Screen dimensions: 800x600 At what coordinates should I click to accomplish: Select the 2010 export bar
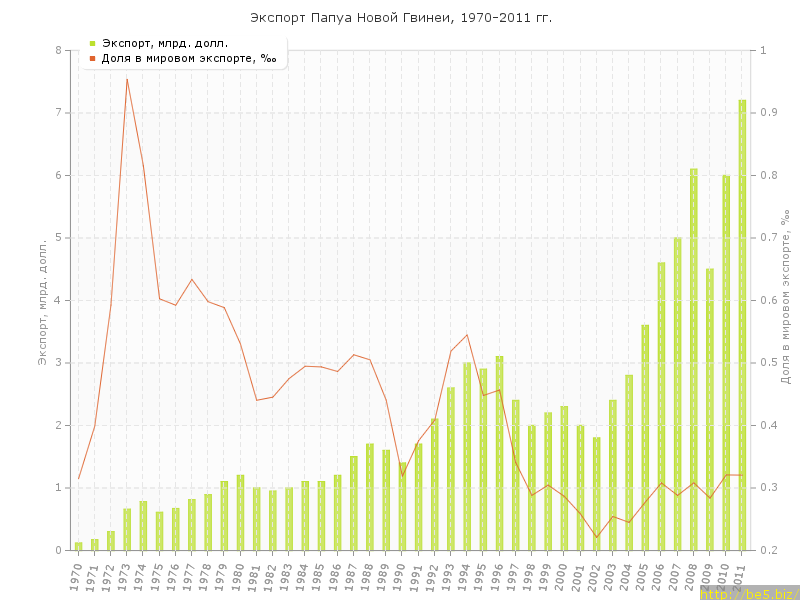726,363
